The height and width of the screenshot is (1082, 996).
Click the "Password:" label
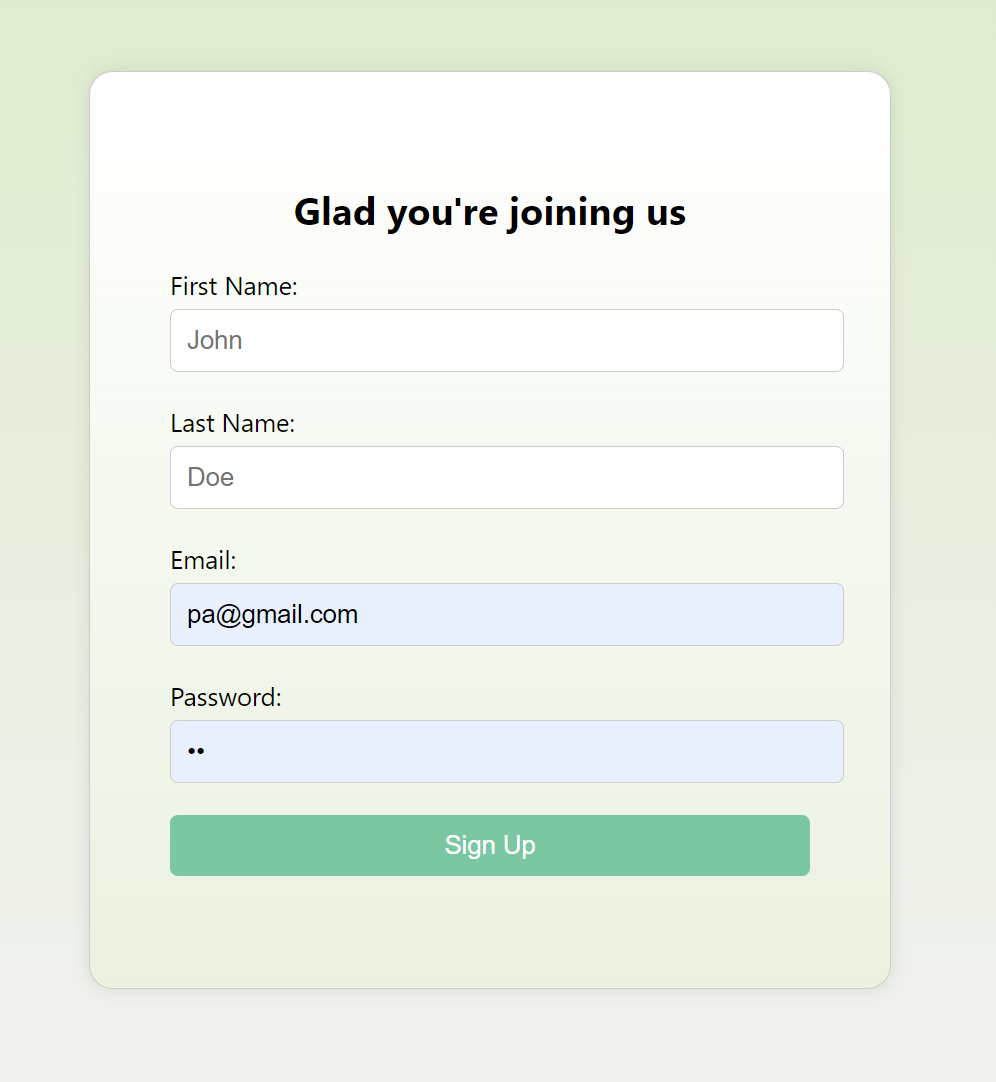coord(226,698)
